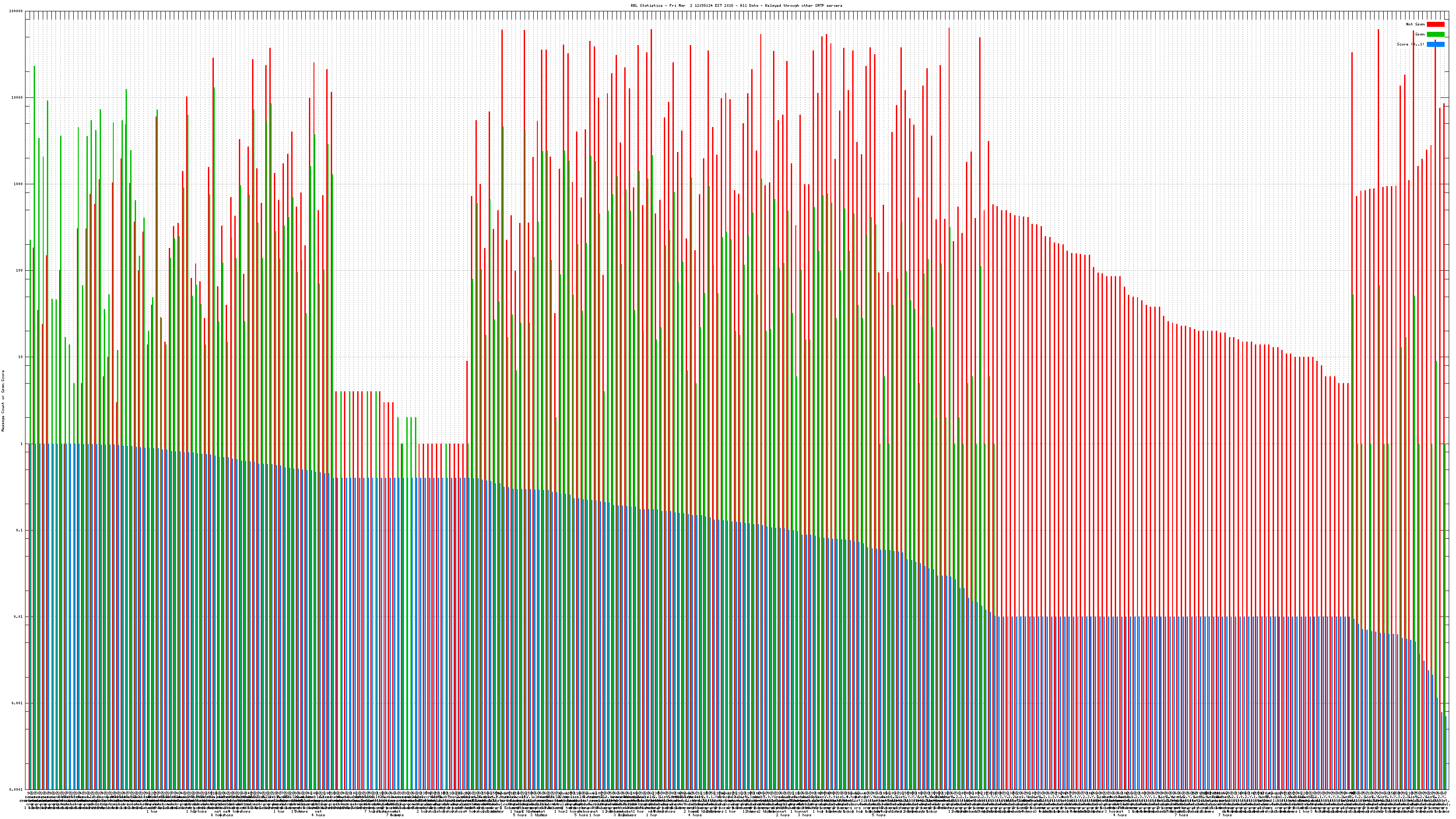
Task: Click the 0.0001 y-axis tick label
Action: [16, 789]
